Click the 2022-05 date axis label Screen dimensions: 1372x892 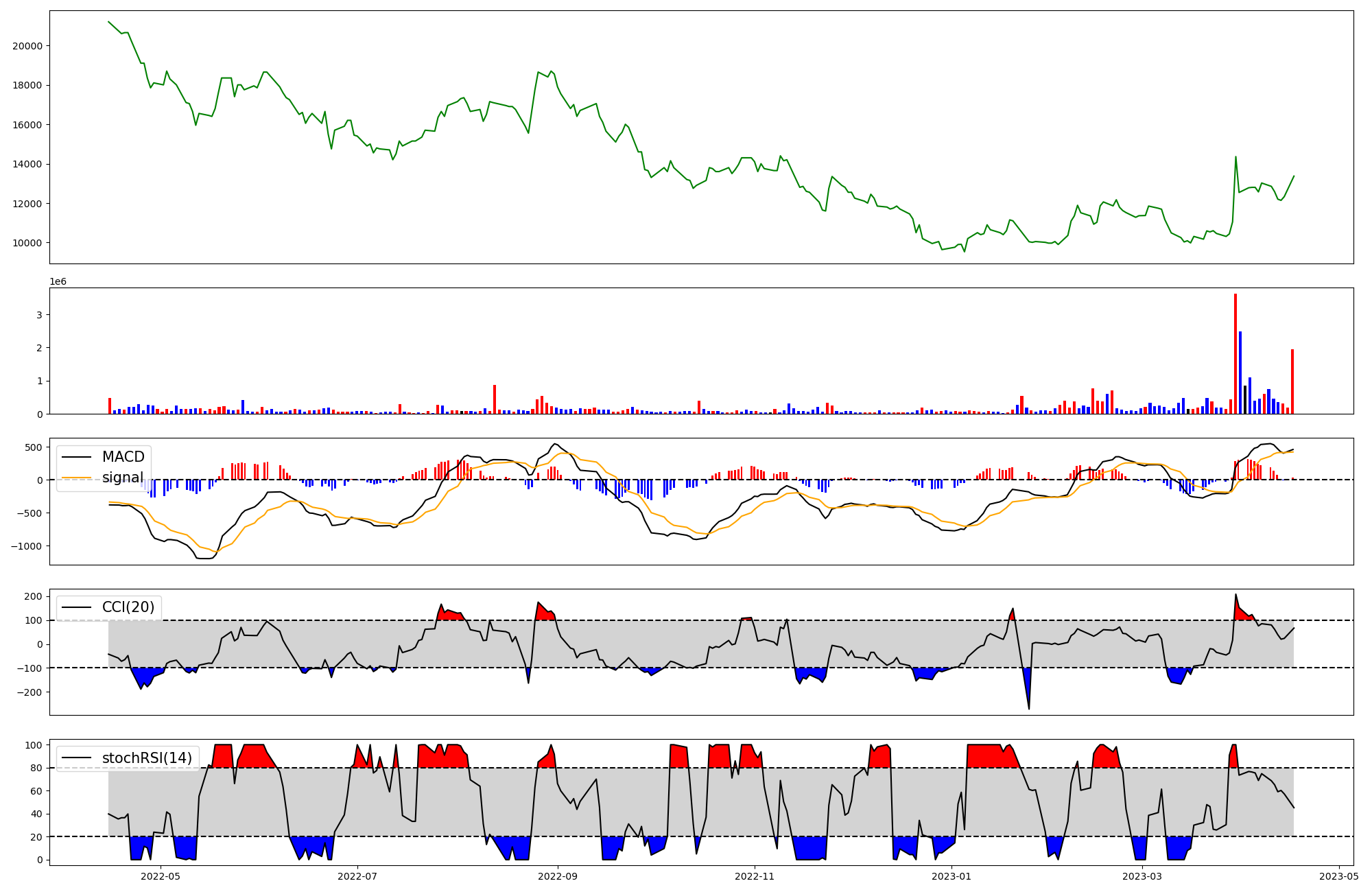[x=161, y=876]
